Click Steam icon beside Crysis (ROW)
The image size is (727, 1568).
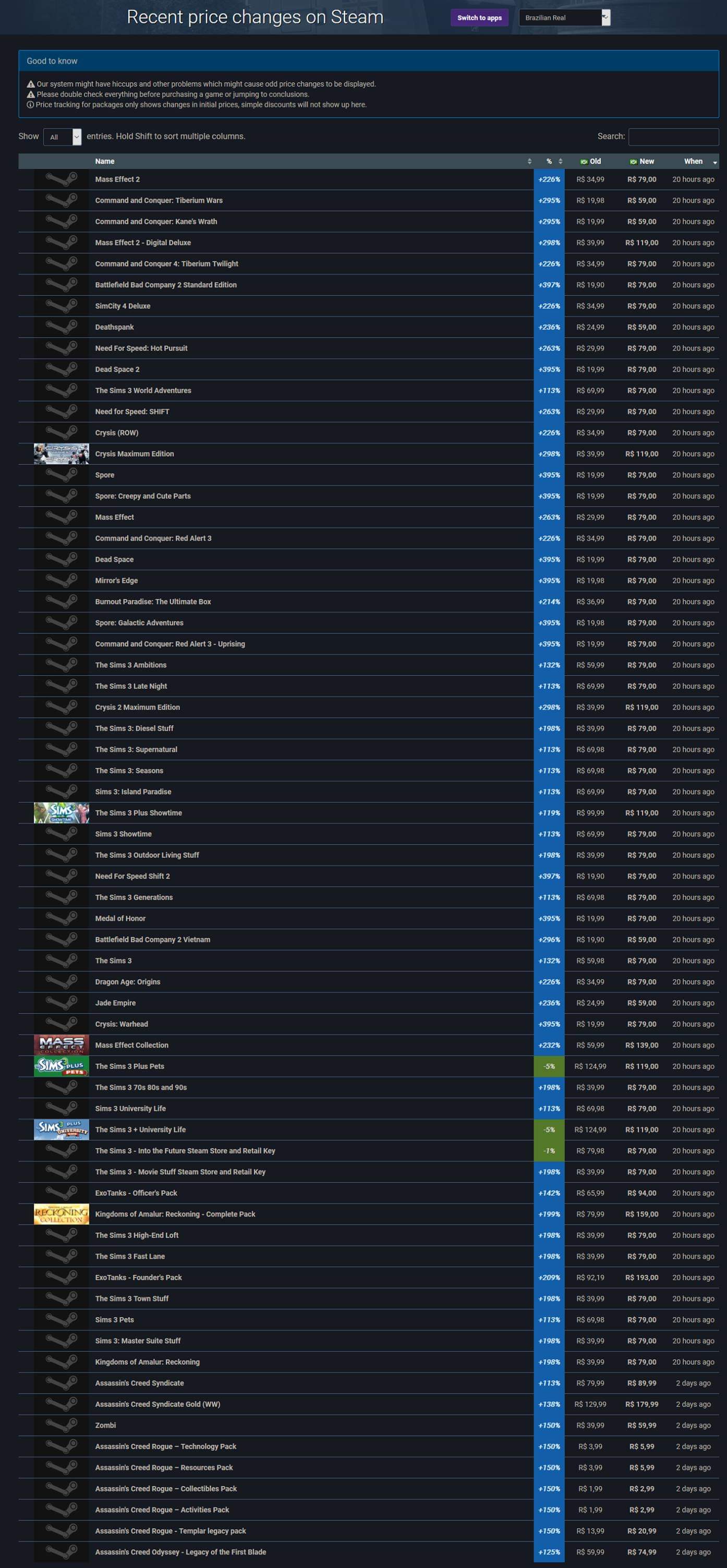coord(62,433)
